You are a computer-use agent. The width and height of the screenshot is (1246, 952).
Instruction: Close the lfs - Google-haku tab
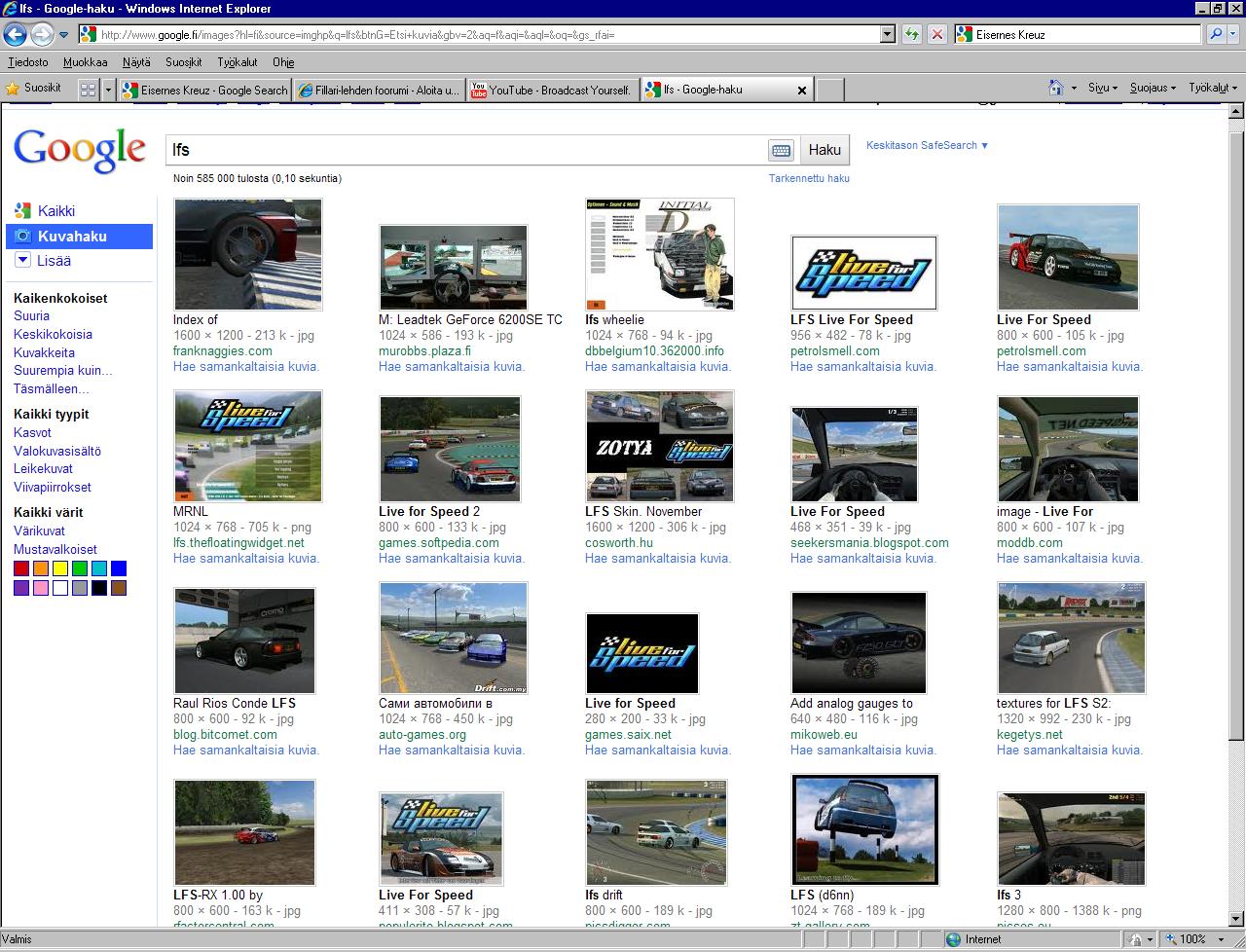[x=802, y=90]
